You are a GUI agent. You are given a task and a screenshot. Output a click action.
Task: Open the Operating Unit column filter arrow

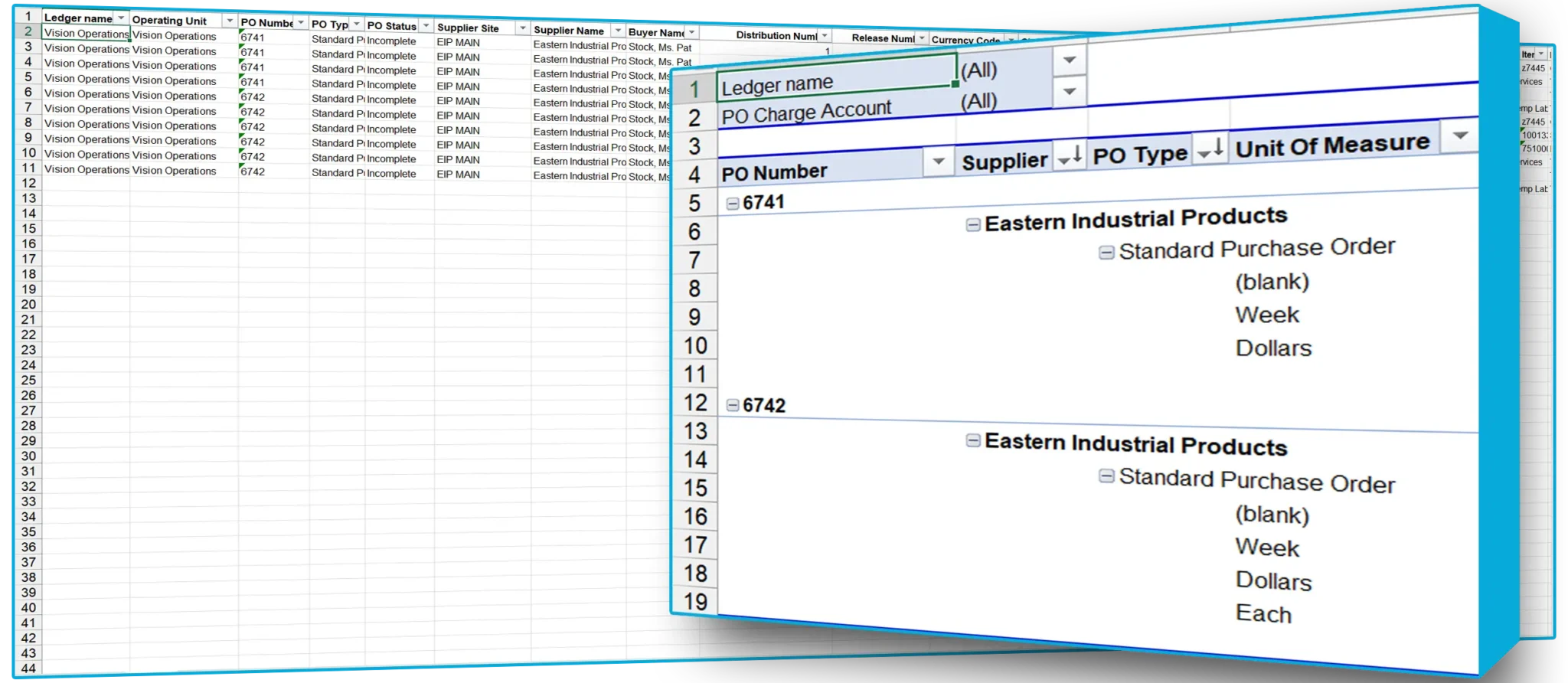(x=229, y=21)
